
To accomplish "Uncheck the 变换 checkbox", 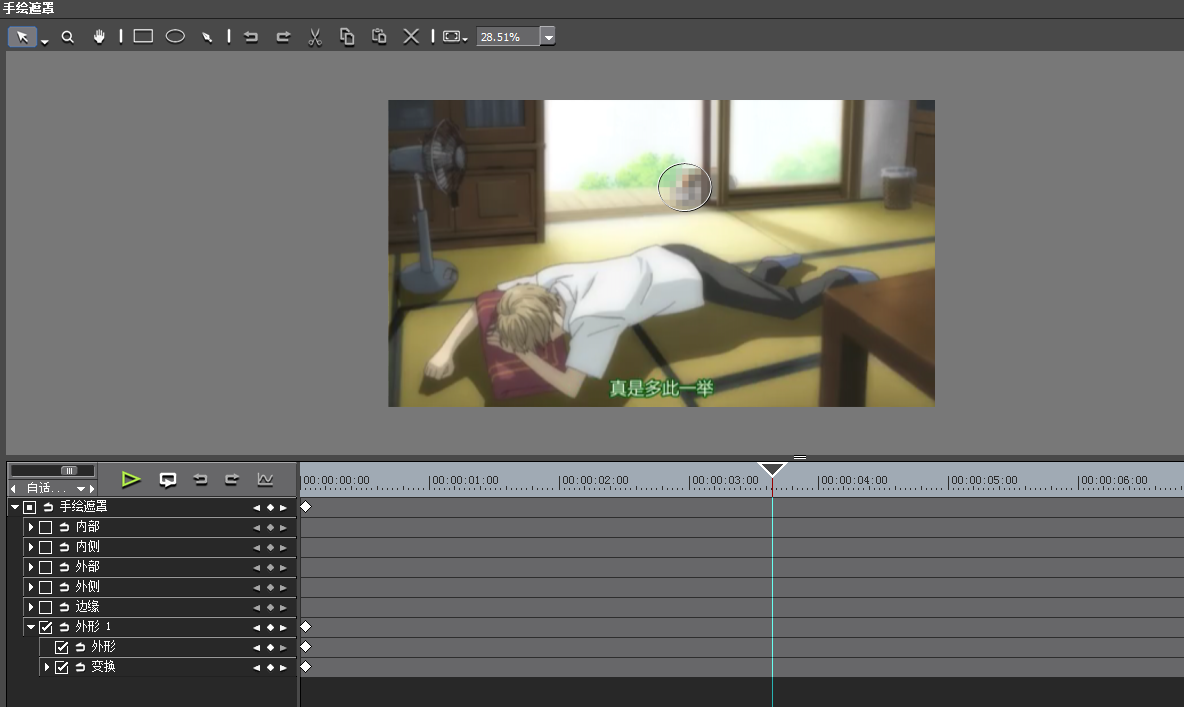I will [61, 667].
